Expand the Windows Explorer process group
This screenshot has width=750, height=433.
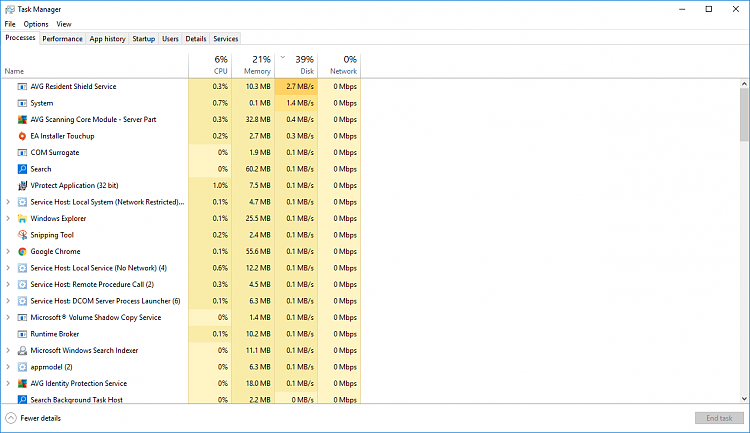coord(8,219)
